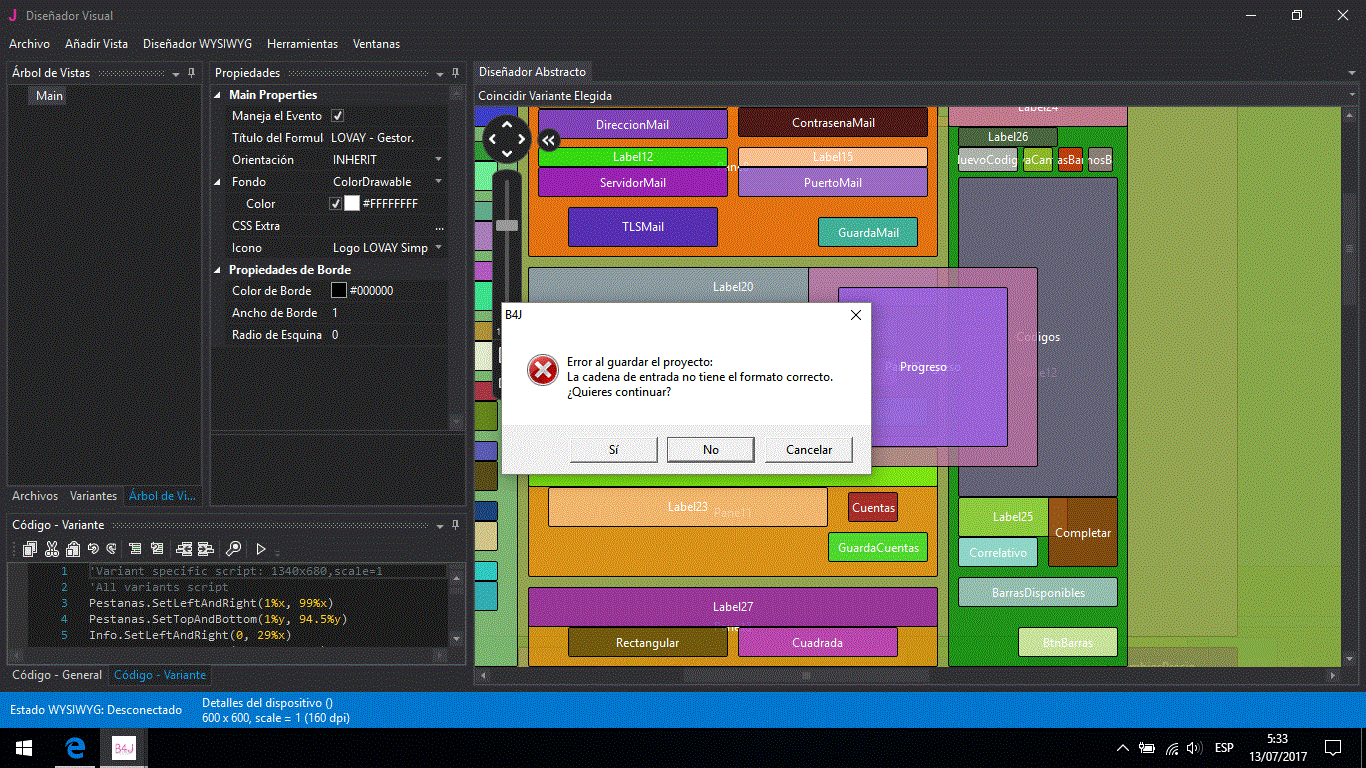Run the designer script with play icon
Image resolution: width=1366 pixels, height=768 pixels.
coord(261,548)
